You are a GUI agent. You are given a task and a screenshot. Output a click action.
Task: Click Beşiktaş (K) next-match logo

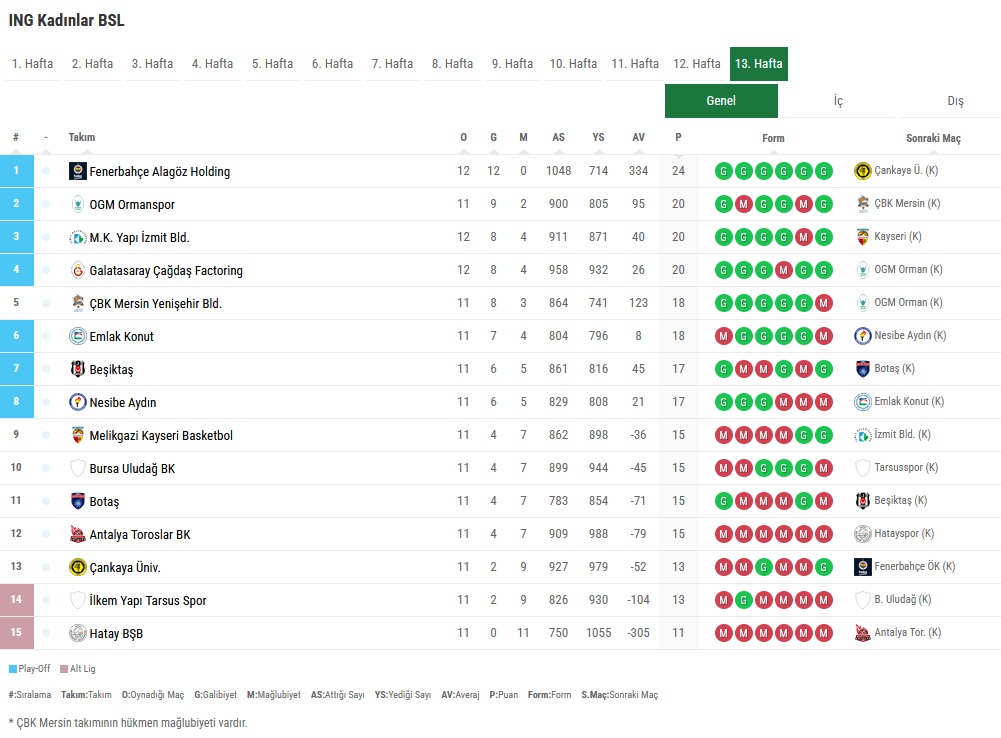tap(862, 501)
